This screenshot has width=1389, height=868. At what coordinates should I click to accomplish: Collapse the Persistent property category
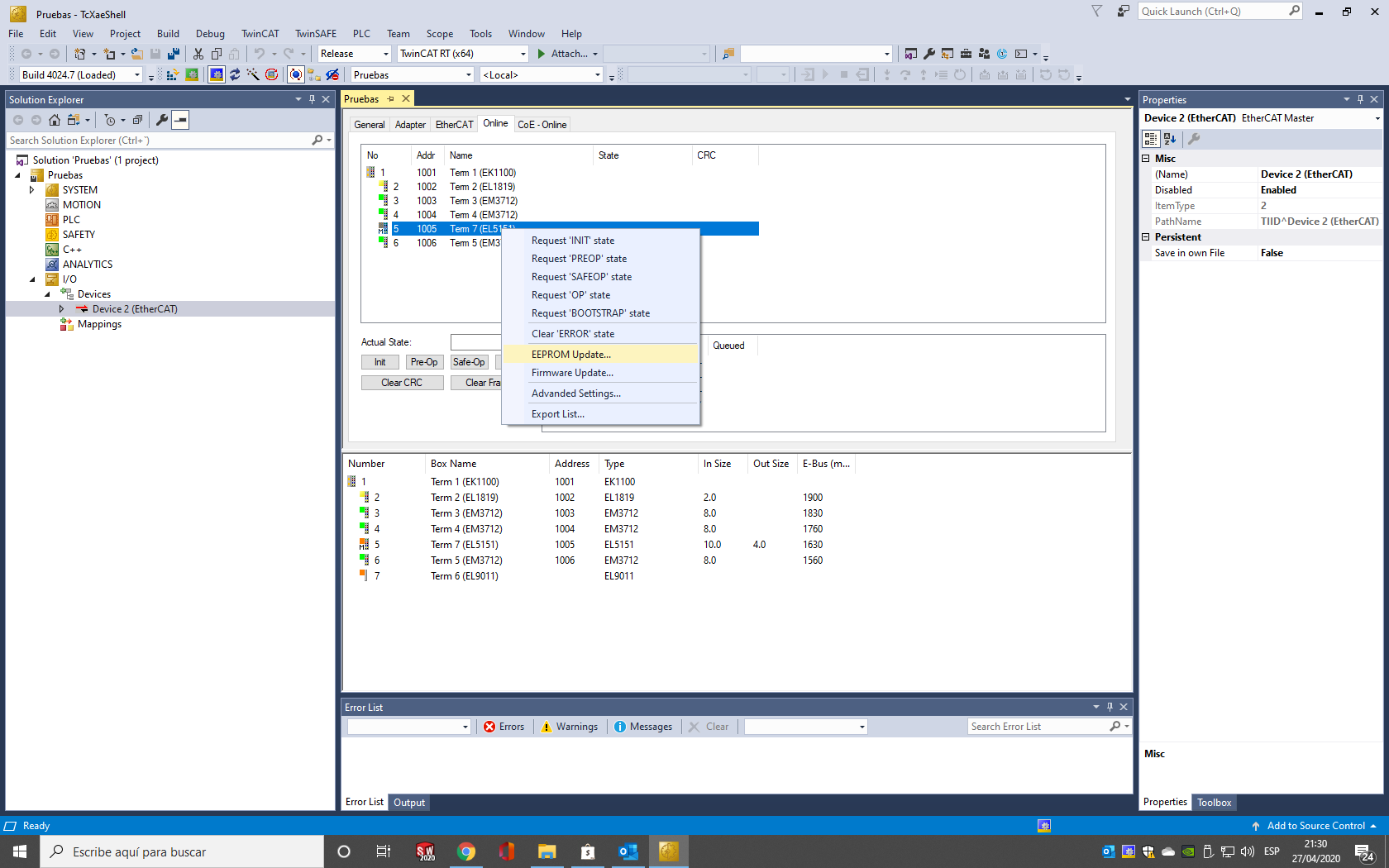[1146, 237]
